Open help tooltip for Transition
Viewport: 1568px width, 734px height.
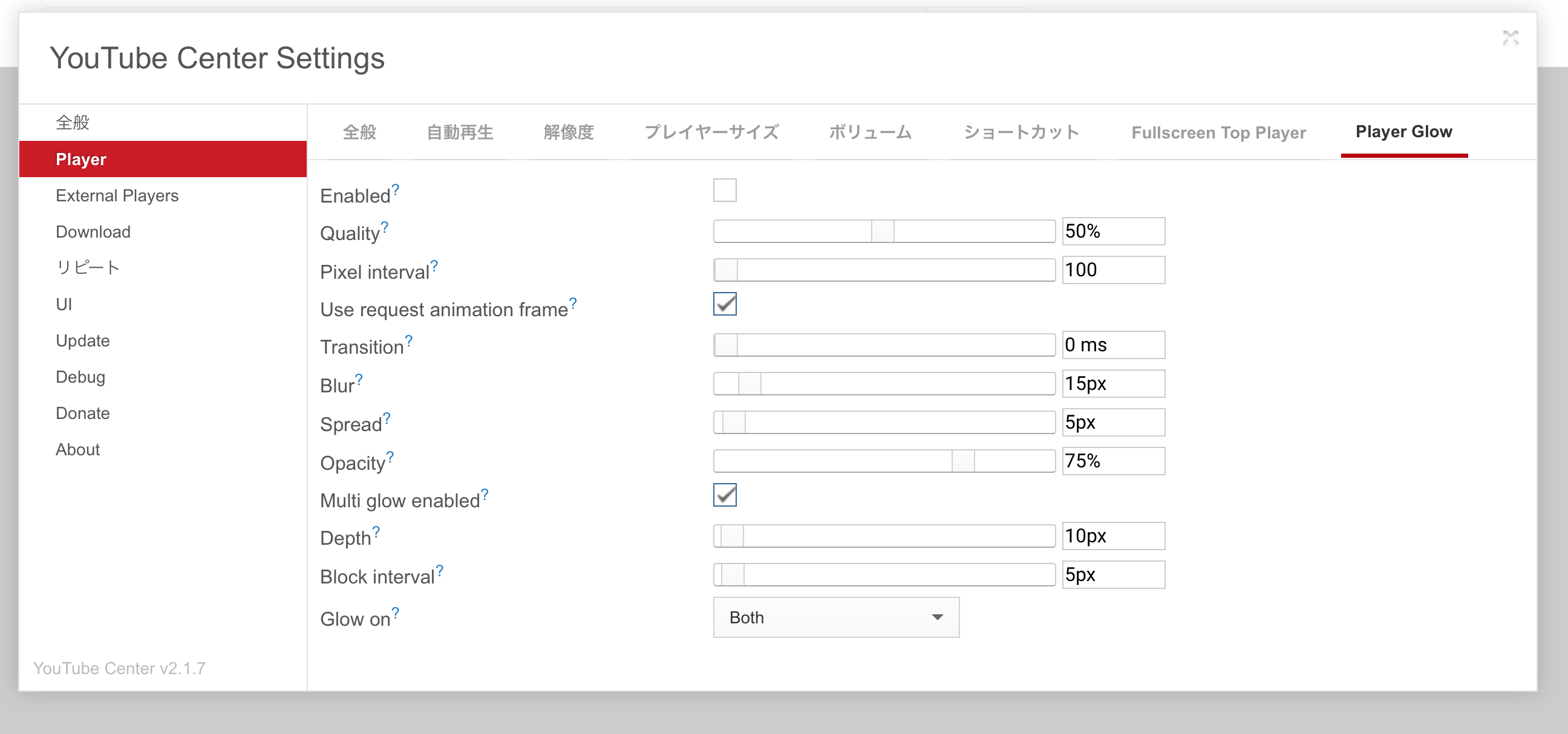[x=409, y=341]
